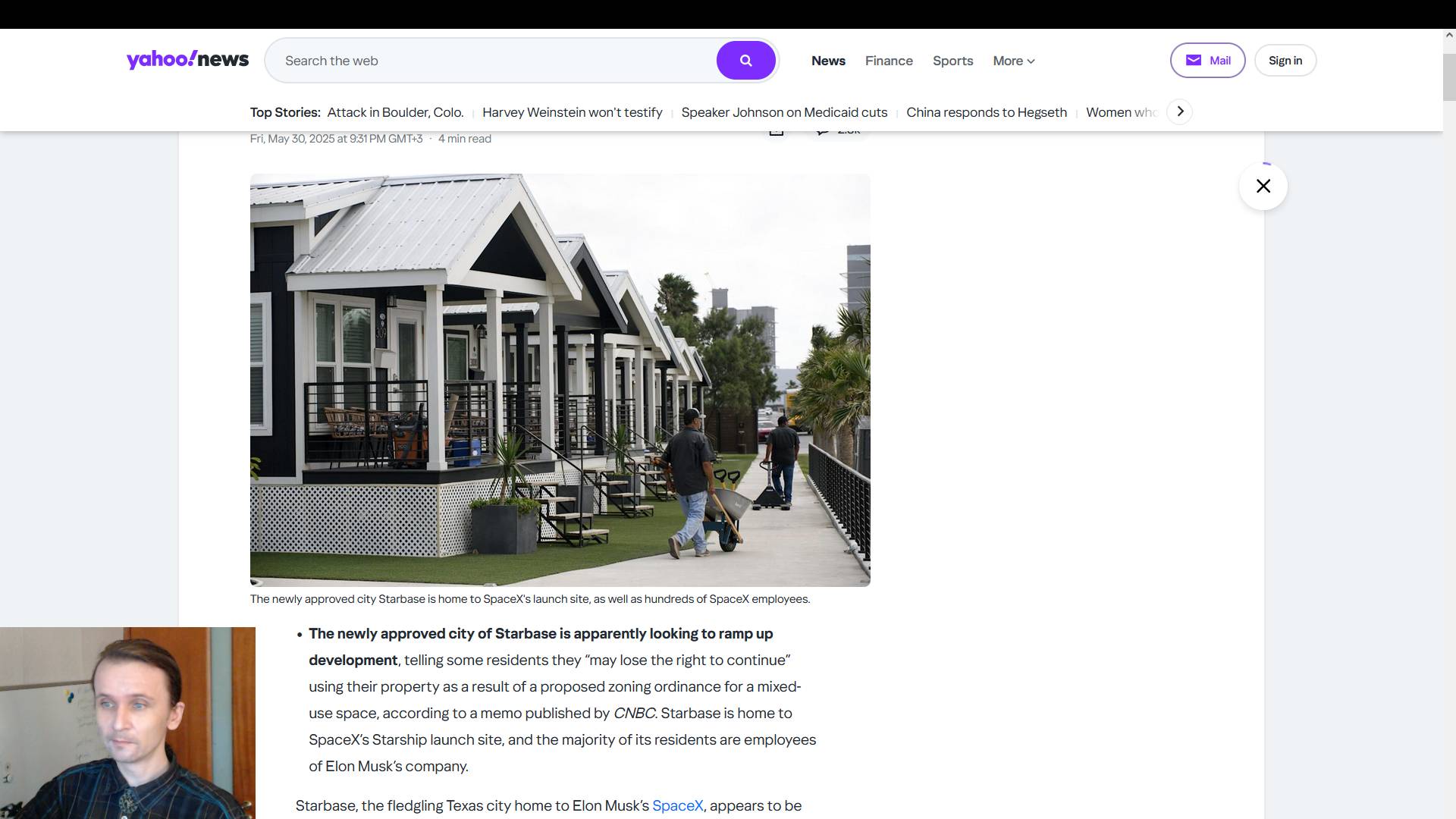
Task: Click the Sign in button
Action: coord(1285,61)
